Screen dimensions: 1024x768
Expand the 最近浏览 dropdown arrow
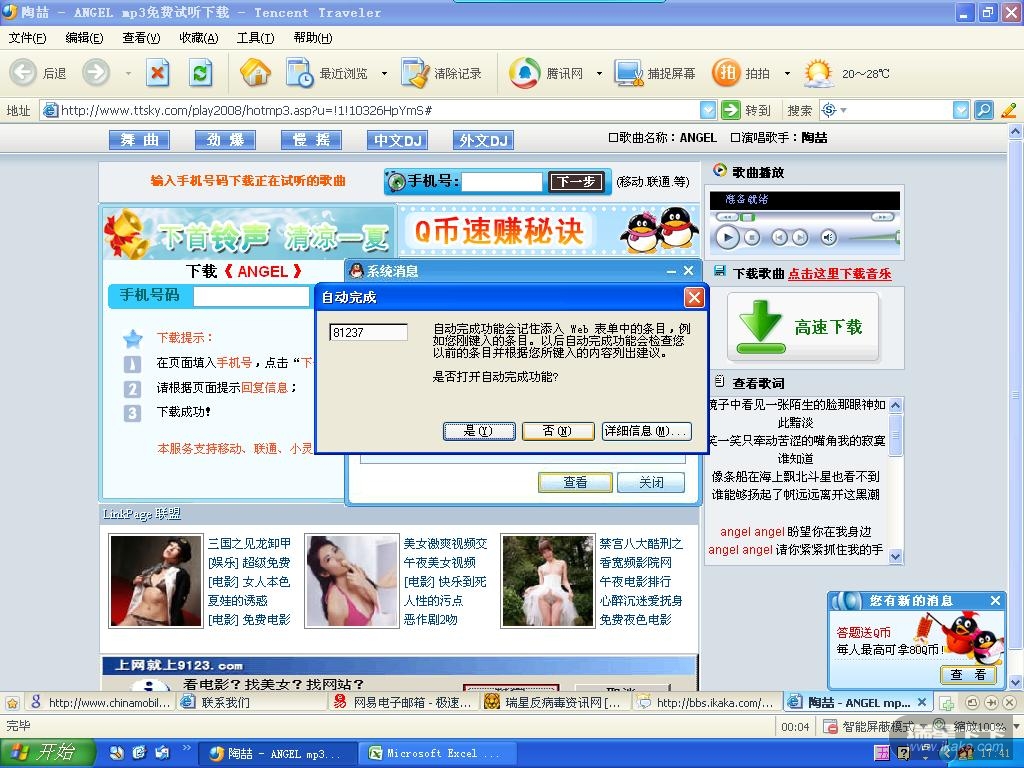click(x=384, y=73)
